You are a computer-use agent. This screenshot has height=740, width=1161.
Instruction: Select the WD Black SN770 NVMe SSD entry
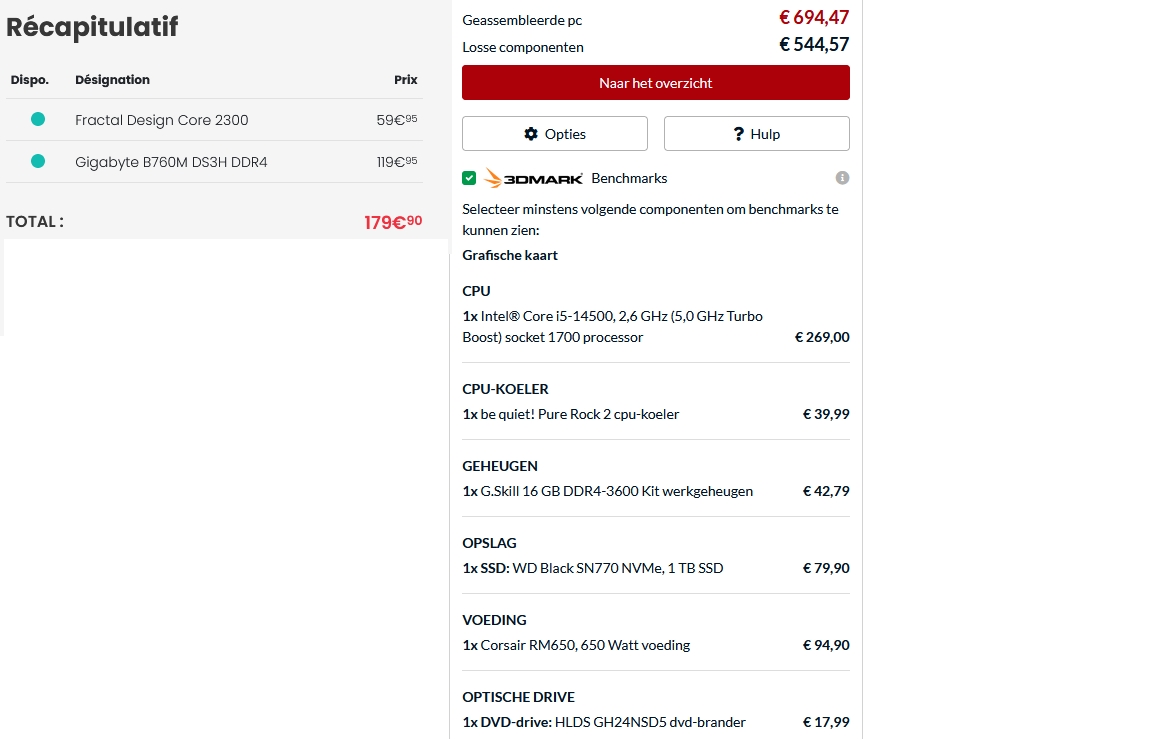[x=593, y=568]
